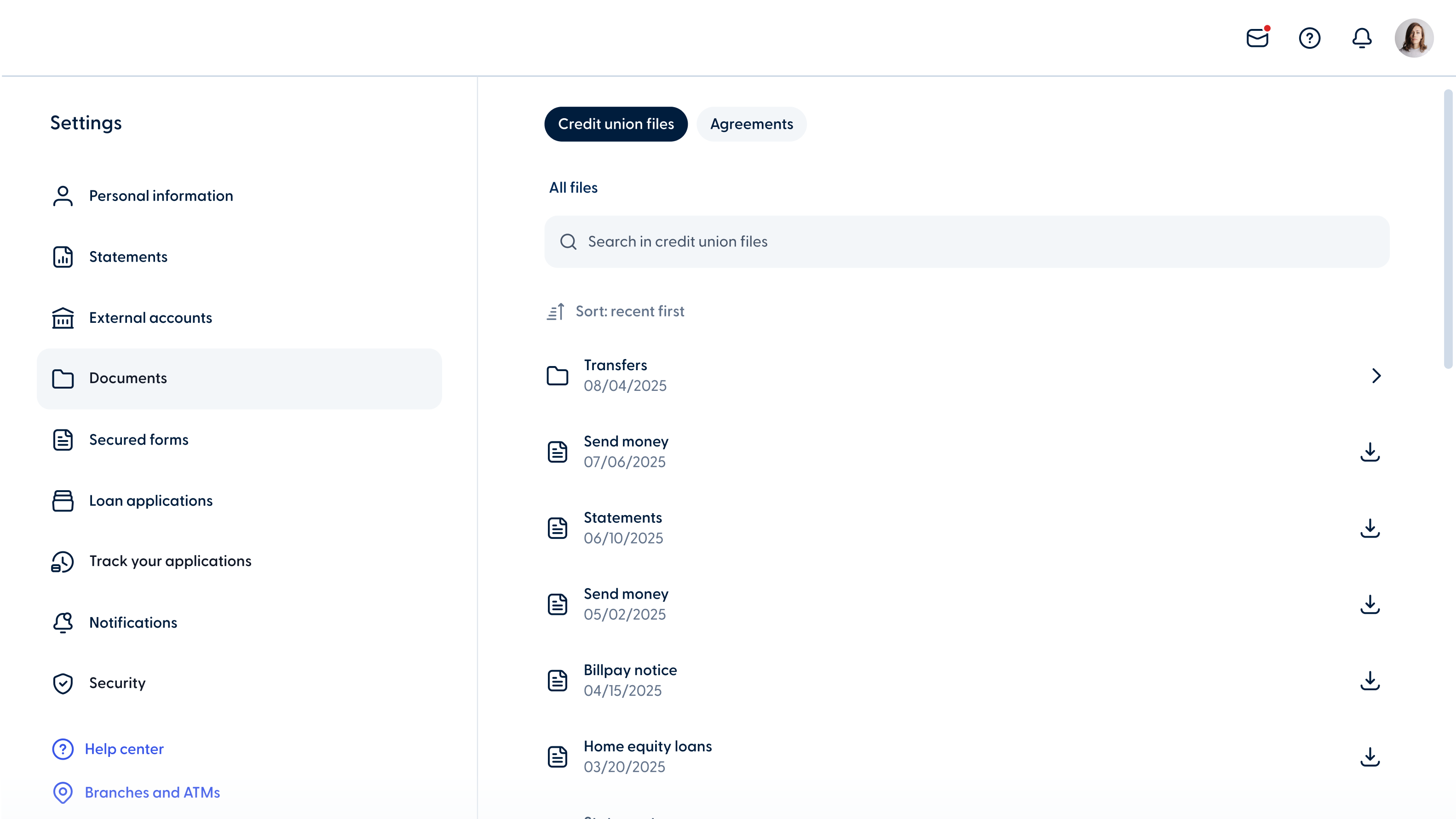
Task: Open the Help center link
Action: (124, 748)
